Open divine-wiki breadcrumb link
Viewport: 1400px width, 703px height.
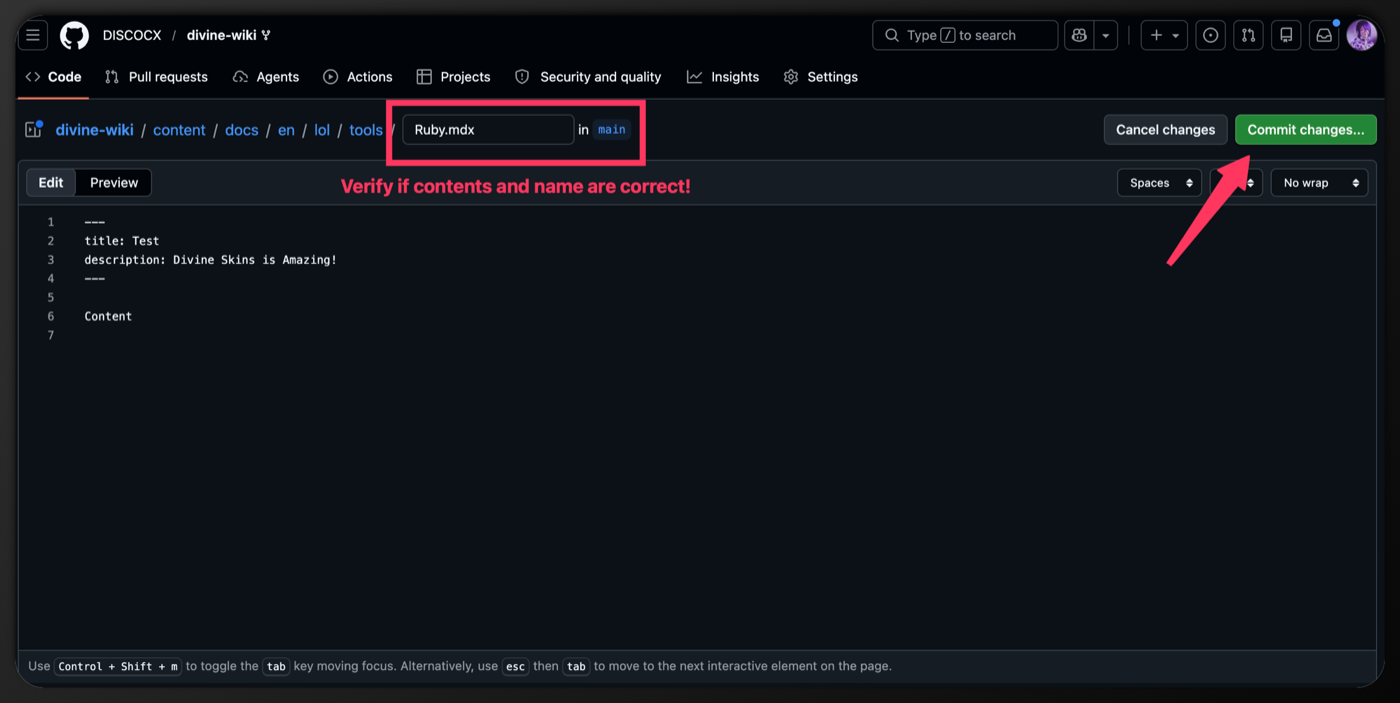tap(95, 130)
